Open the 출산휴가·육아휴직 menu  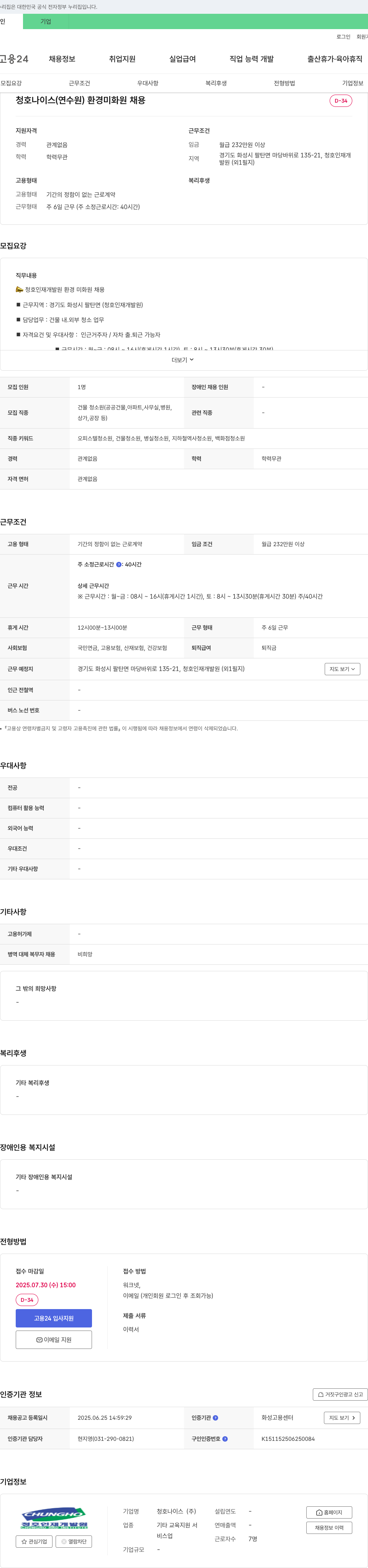tap(335, 59)
